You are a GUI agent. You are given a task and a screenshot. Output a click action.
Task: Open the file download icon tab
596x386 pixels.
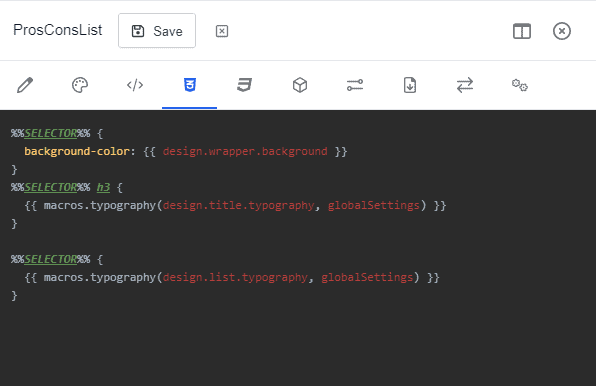[410, 85]
